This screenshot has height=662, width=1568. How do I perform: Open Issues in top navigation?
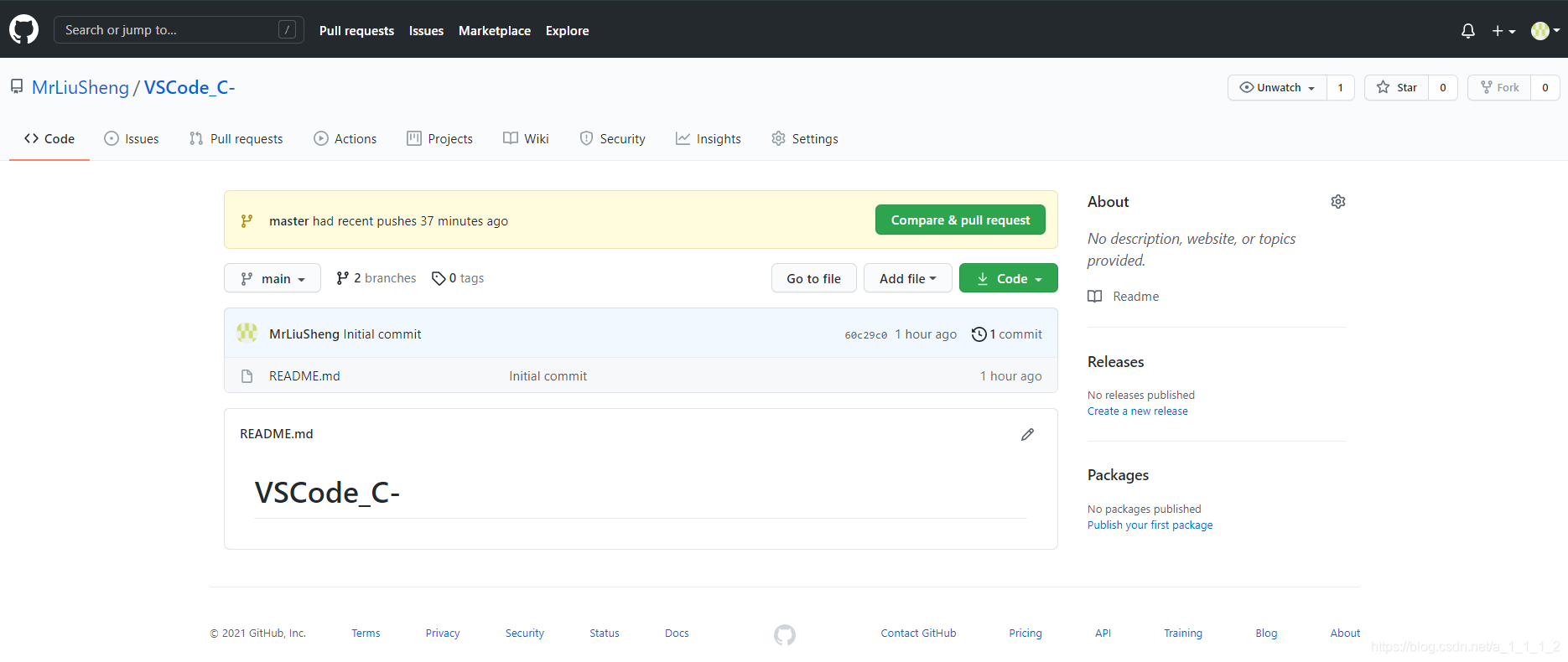(426, 31)
